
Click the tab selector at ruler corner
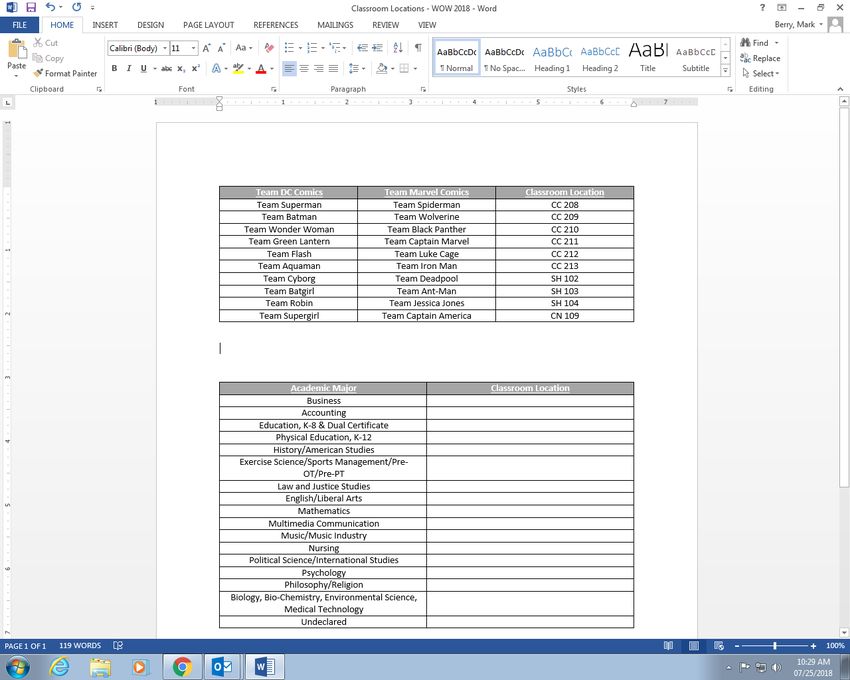click(x=8, y=102)
